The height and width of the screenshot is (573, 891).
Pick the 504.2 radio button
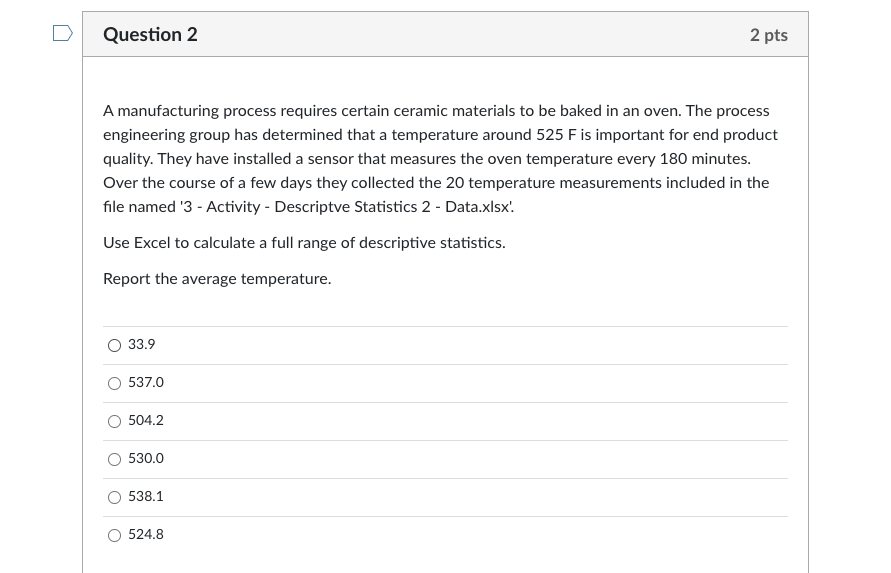pyautogui.click(x=115, y=421)
